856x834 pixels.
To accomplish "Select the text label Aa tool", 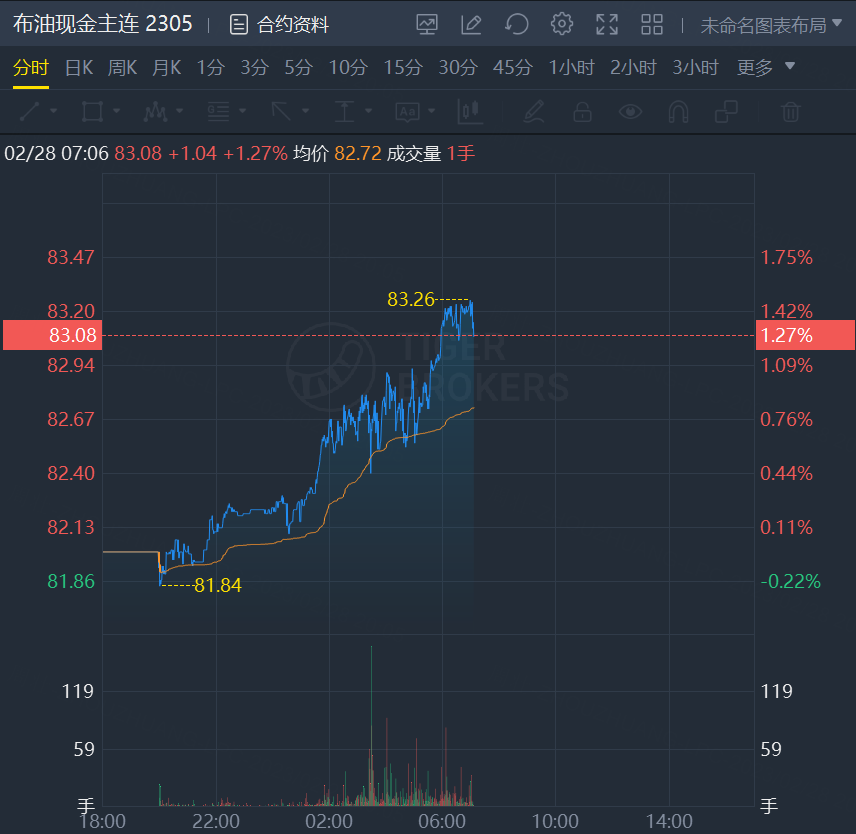I will pos(407,112).
